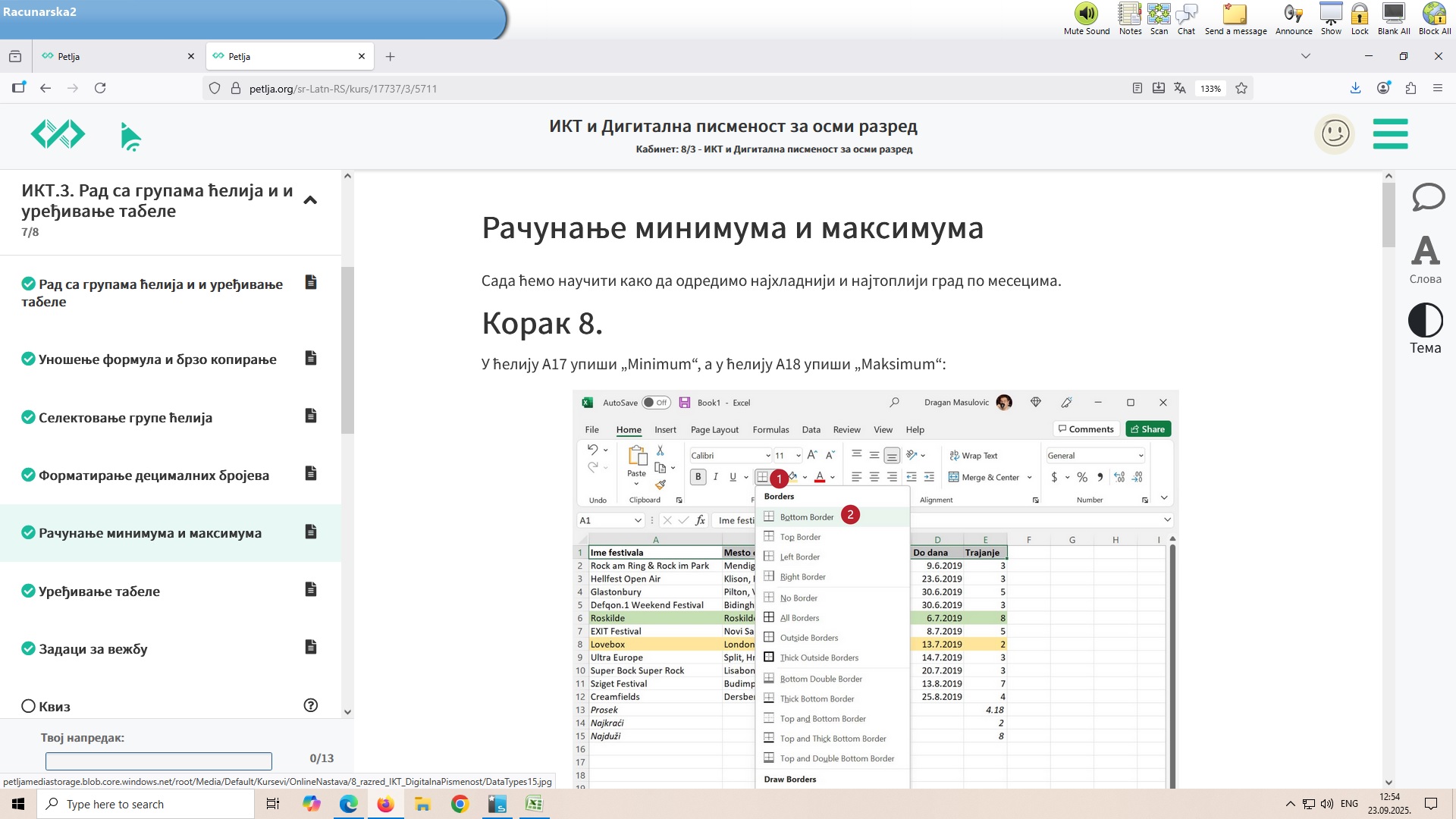The width and height of the screenshot is (1456, 819).
Task: Click the Lock padlock icon
Action: coord(1360,14)
